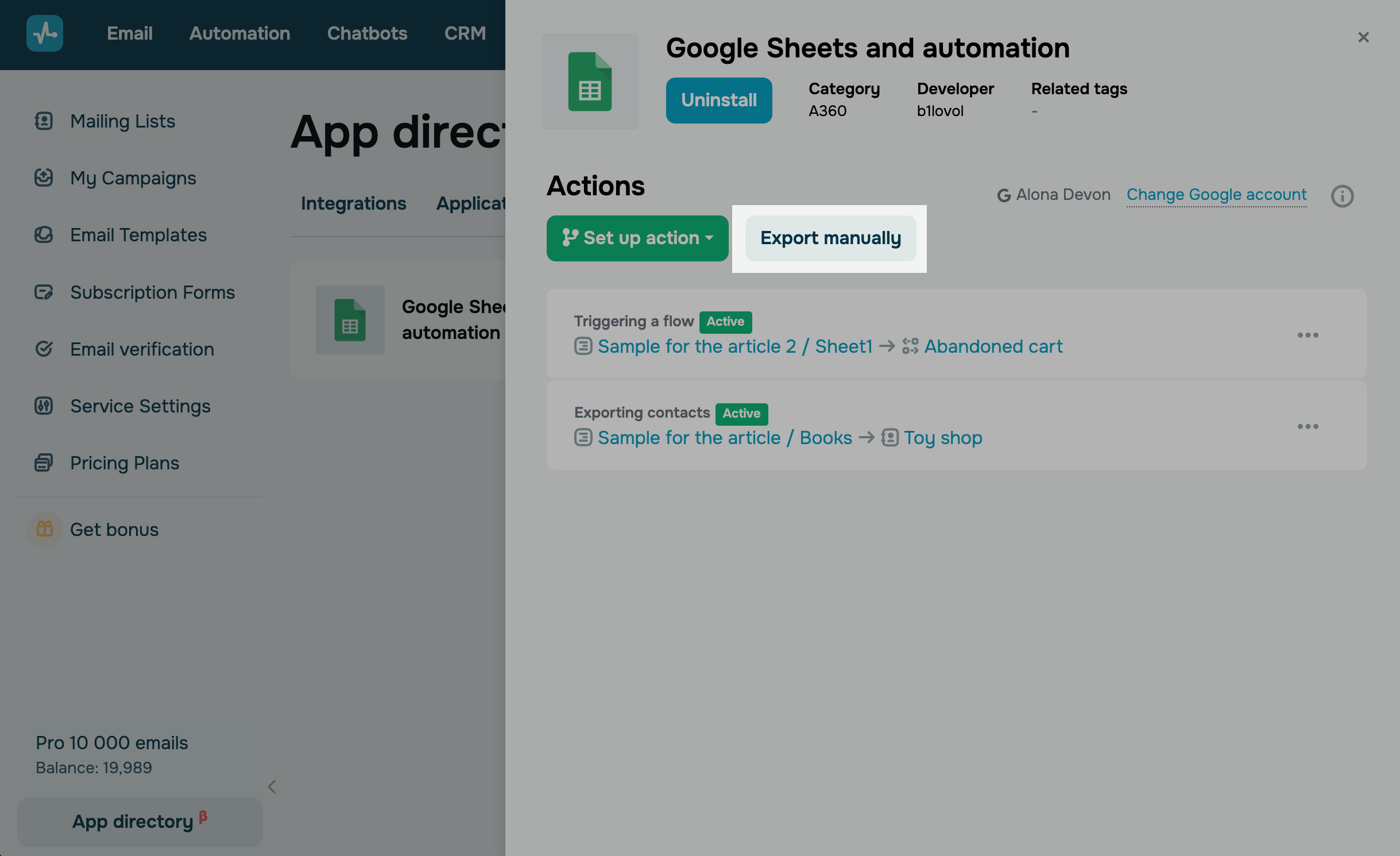Click the SendPulse logo icon
Viewport: 1400px width, 856px height.
pyautogui.click(x=45, y=33)
